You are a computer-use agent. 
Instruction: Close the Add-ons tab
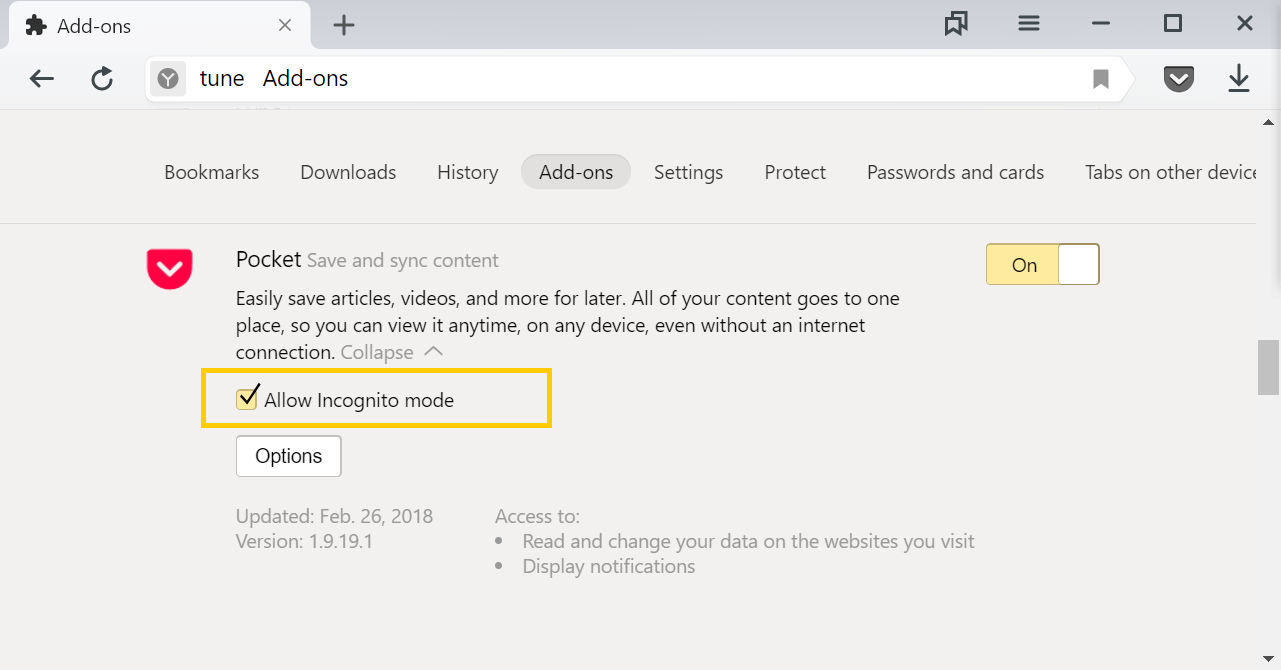point(285,25)
